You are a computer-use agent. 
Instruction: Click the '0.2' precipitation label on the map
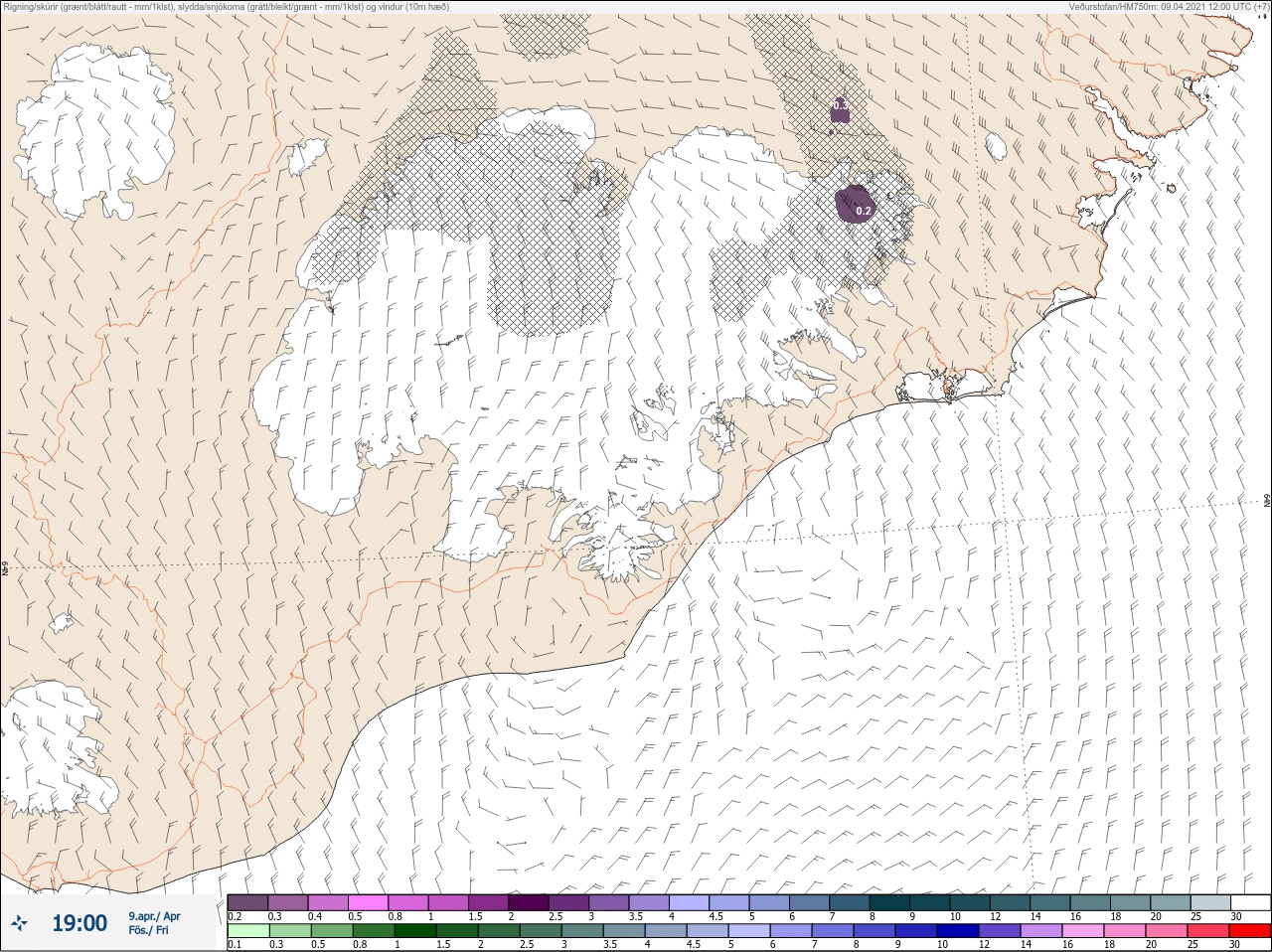click(864, 211)
